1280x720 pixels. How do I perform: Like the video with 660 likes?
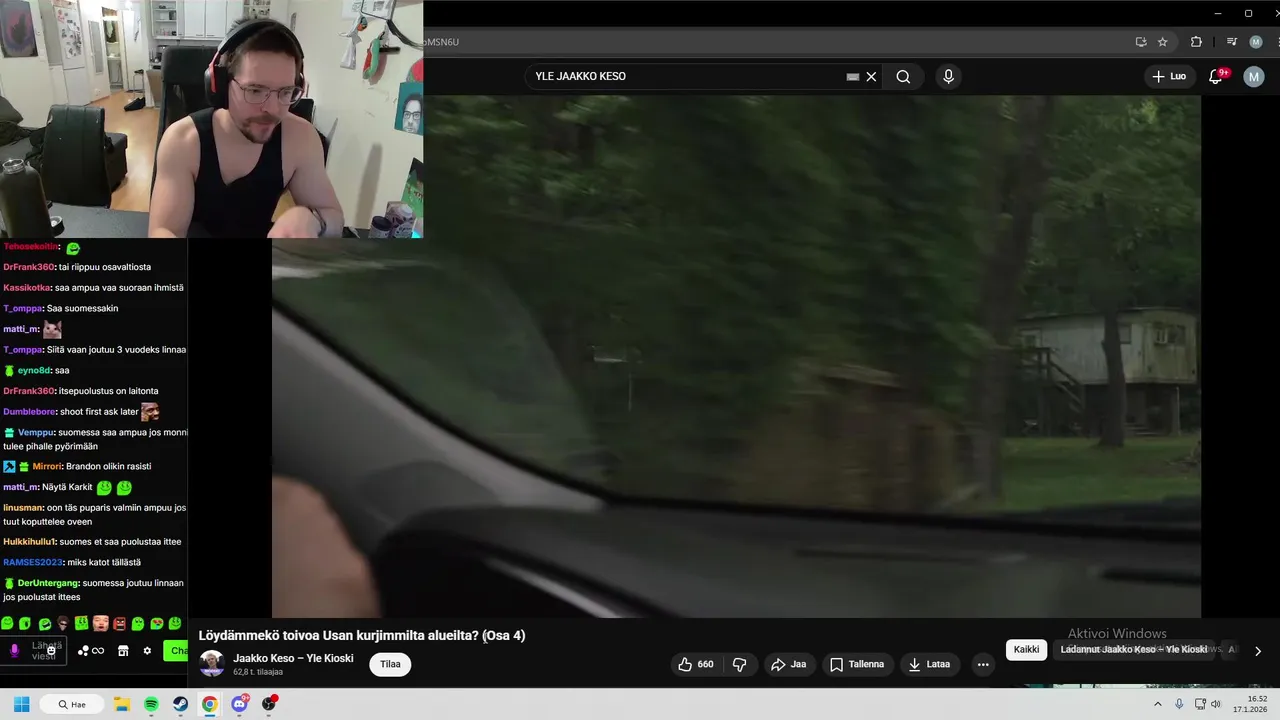(x=696, y=664)
